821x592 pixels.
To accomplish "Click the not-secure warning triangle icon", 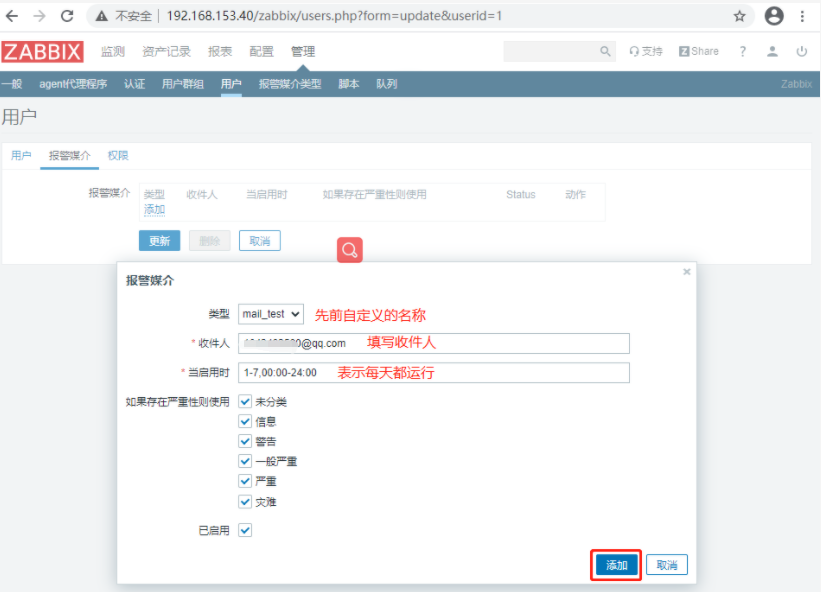I will pos(102,16).
